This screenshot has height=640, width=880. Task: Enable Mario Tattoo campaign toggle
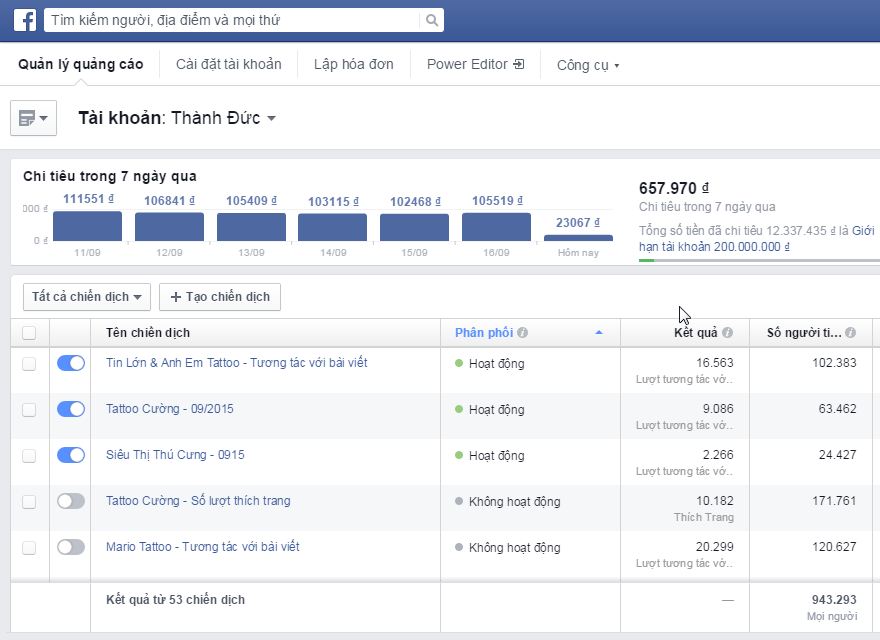(71, 547)
